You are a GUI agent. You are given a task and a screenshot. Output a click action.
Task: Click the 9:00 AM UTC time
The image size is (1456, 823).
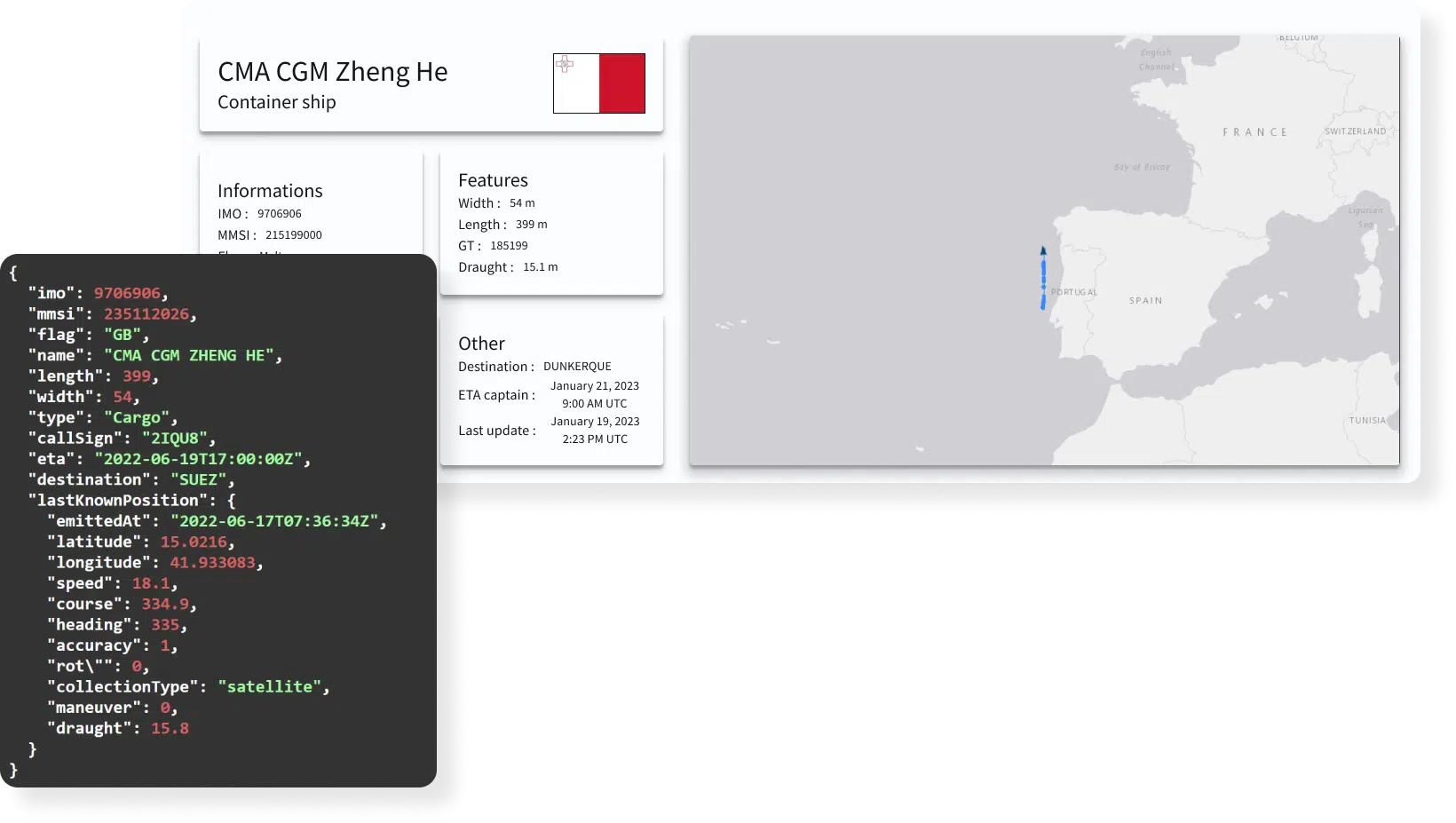tap(595, 404)
